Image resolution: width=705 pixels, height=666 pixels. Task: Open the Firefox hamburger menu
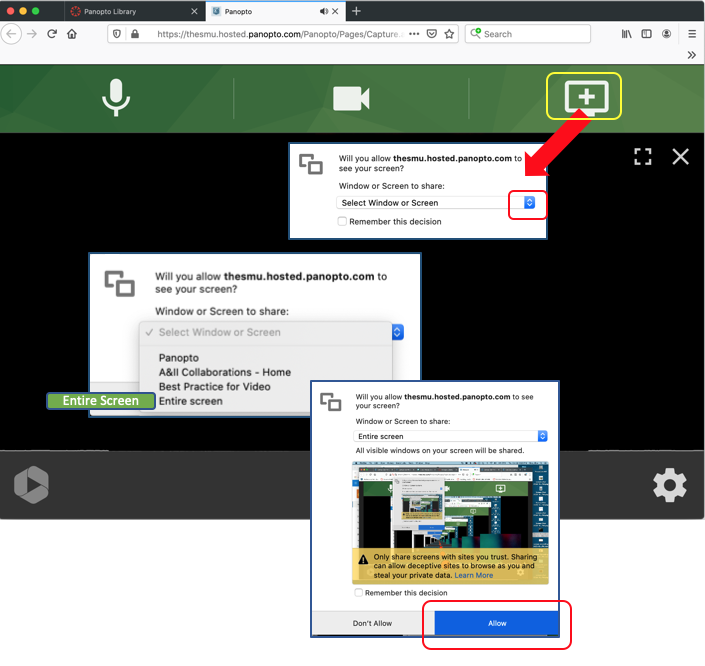tap(692, 34)
